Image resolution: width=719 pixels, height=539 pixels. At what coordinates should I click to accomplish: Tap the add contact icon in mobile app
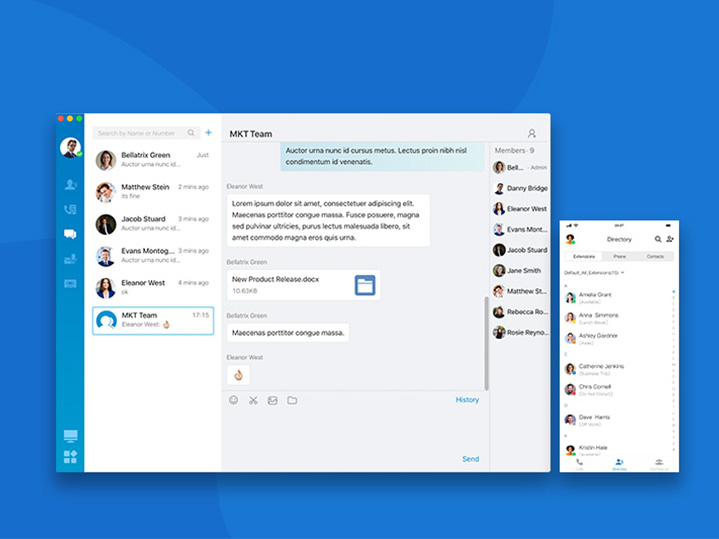pos(670,239)
